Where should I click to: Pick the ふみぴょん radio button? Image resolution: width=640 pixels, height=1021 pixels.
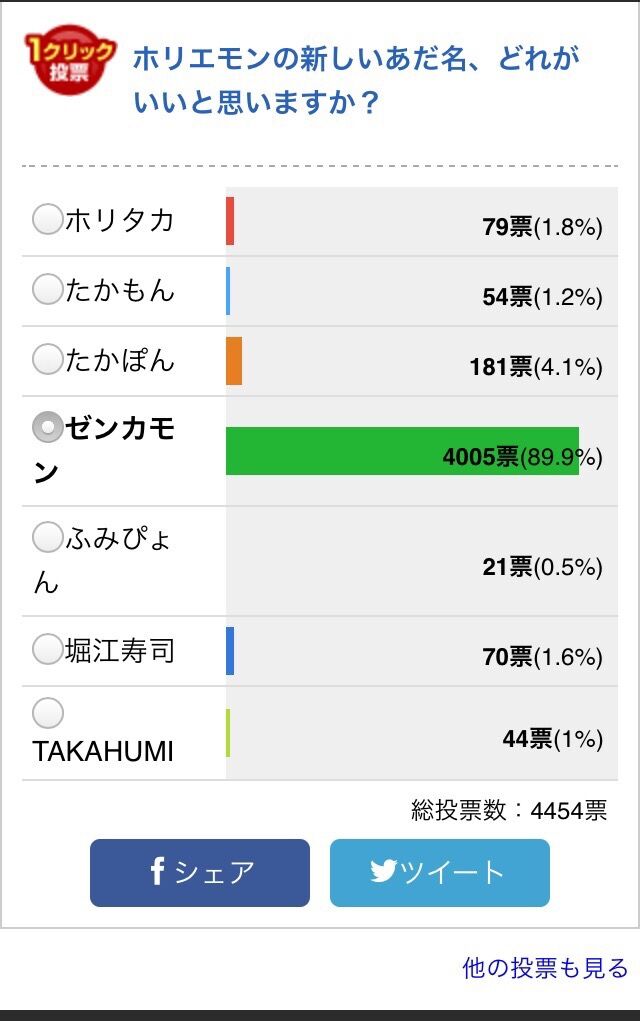47,538
